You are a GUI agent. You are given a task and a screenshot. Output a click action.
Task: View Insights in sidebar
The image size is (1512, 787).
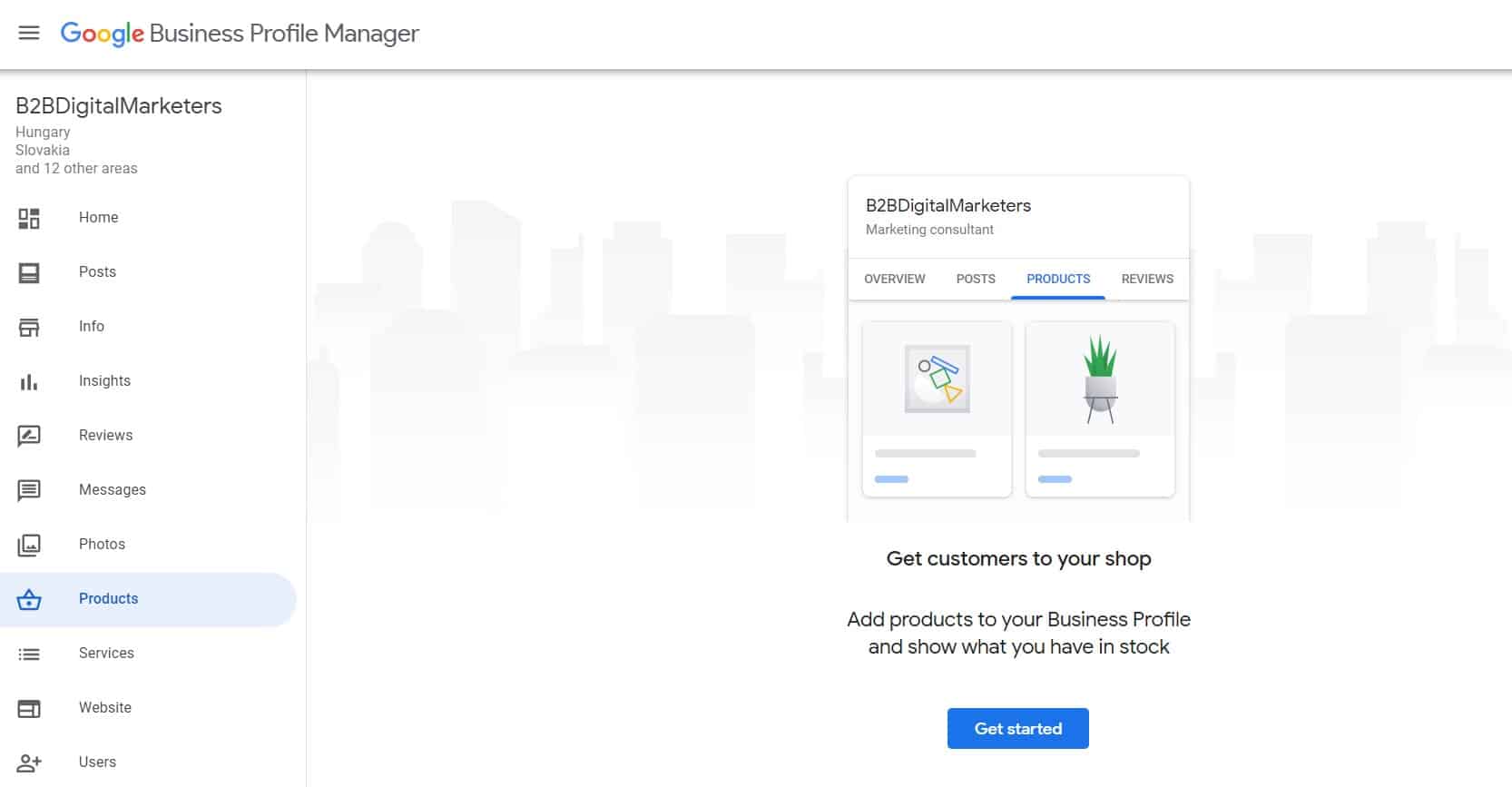(x=148, y=381)
